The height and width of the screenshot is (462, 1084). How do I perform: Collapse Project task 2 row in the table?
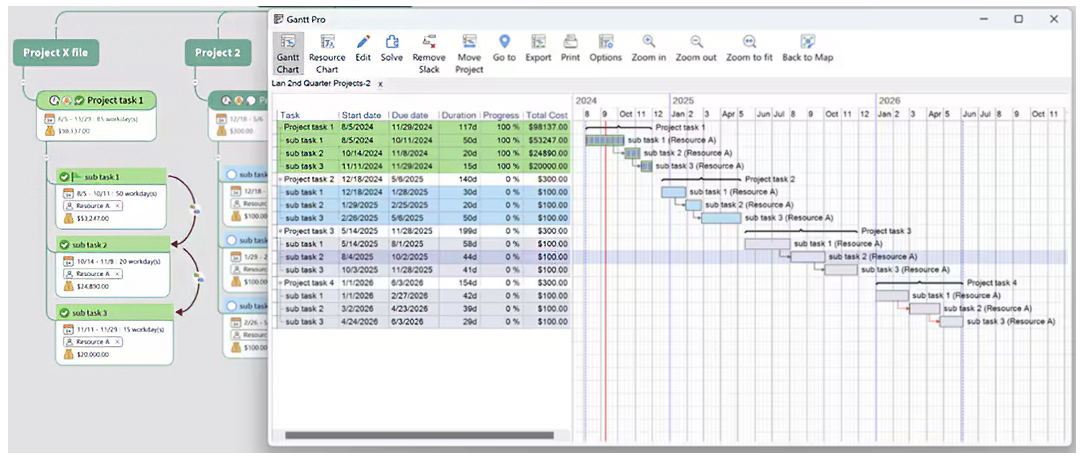(x=280, y=179)
